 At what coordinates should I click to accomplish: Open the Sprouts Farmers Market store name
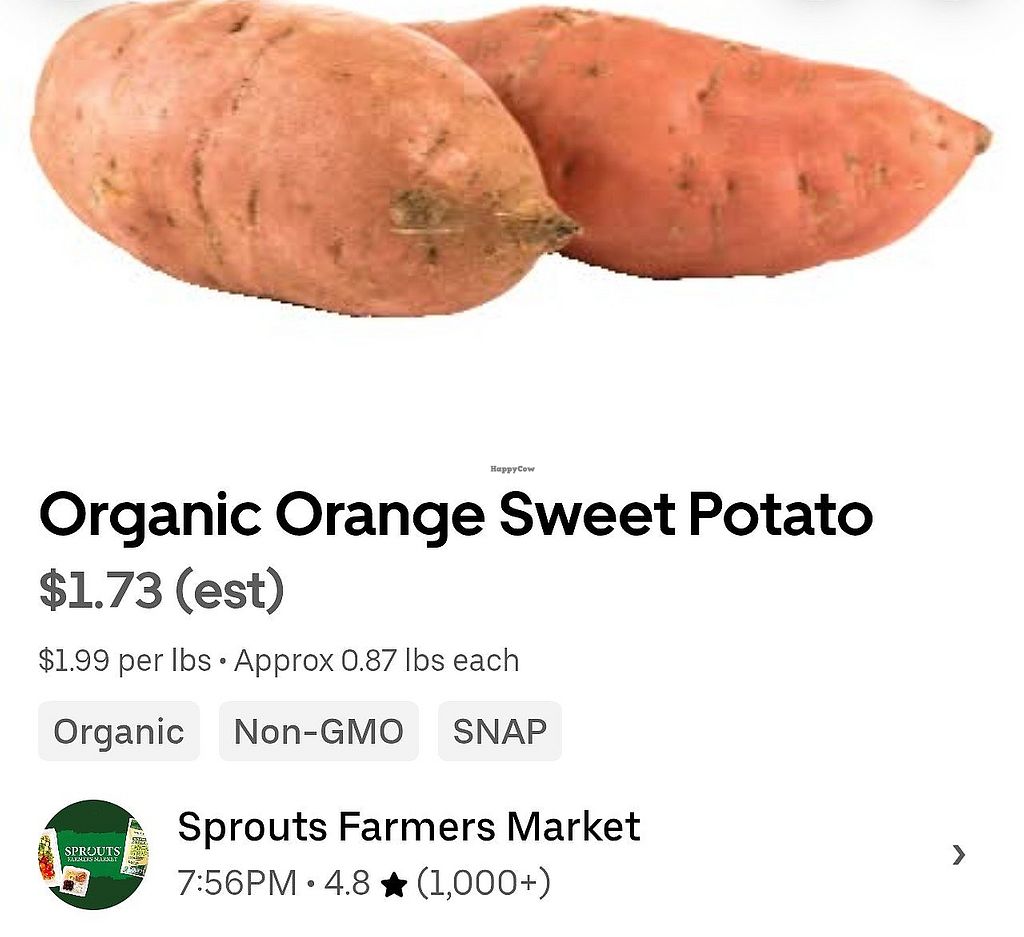point(409,826)
